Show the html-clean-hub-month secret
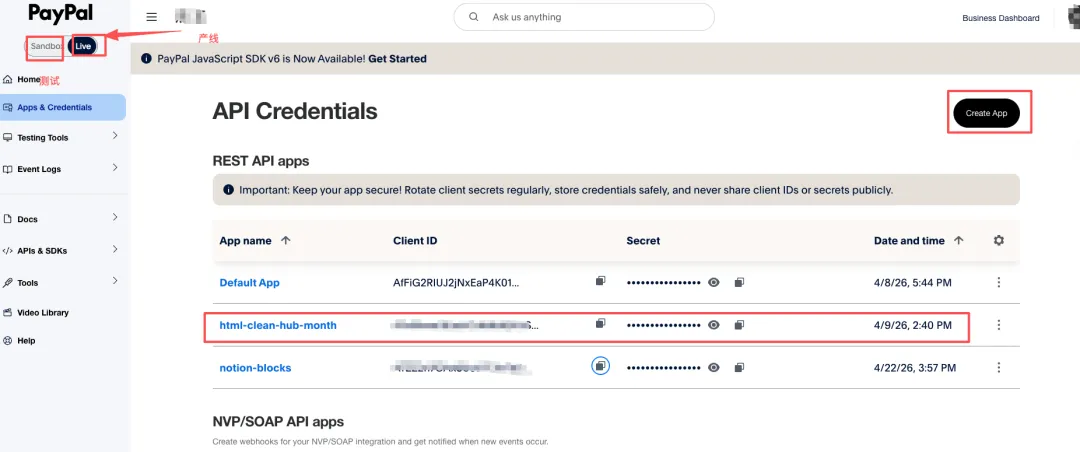The height and width of the screenshot is (452, 1080). coord(714,325)
